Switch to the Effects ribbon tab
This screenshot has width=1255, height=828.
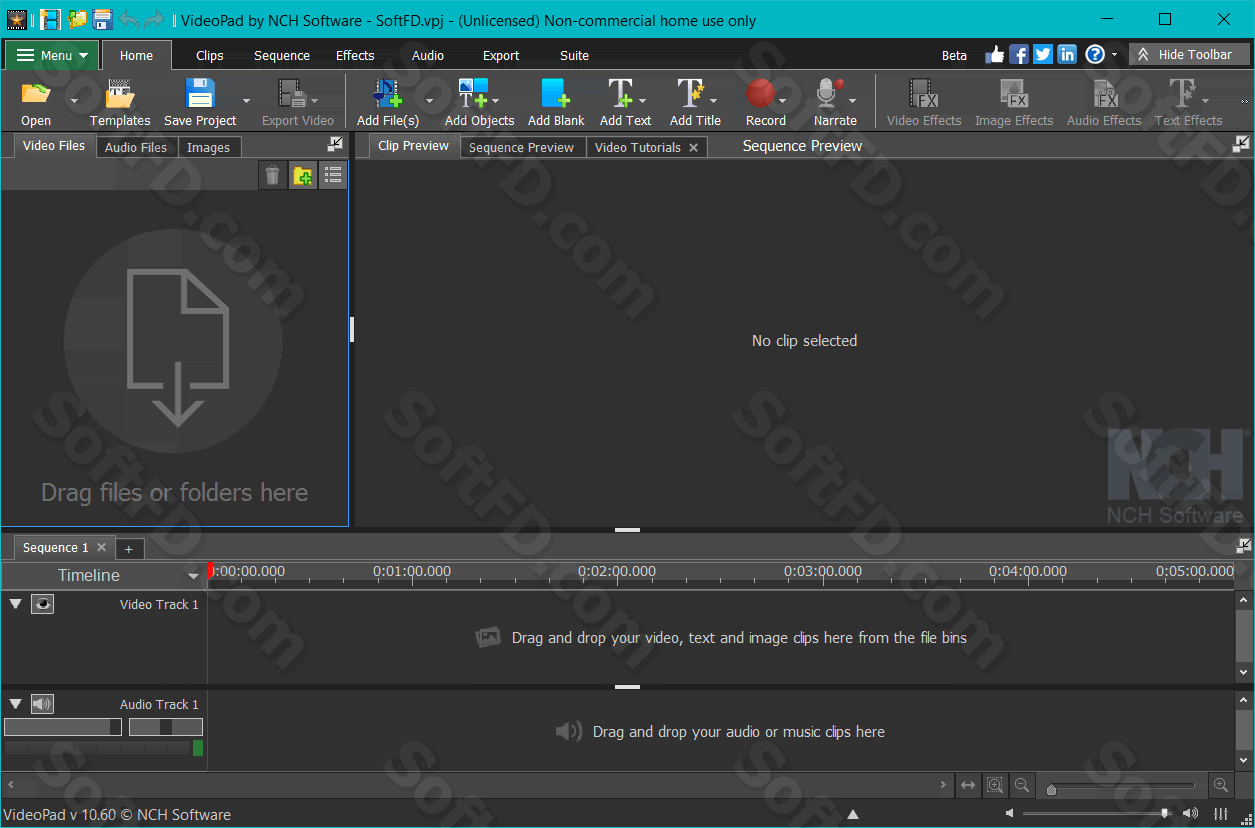click(x=355, y=55)
